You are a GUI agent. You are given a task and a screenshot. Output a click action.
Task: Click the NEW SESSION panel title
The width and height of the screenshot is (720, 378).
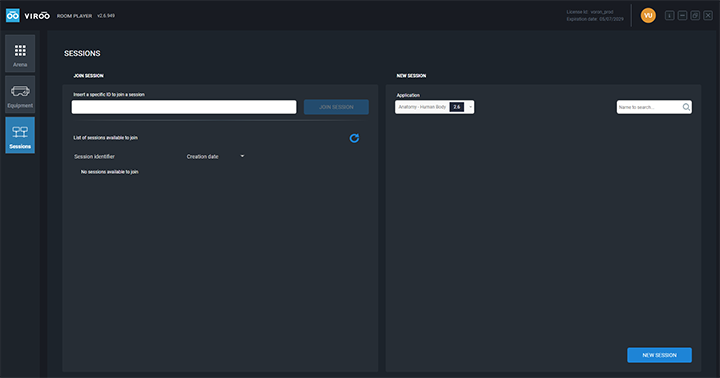click(x=411, y=76)
